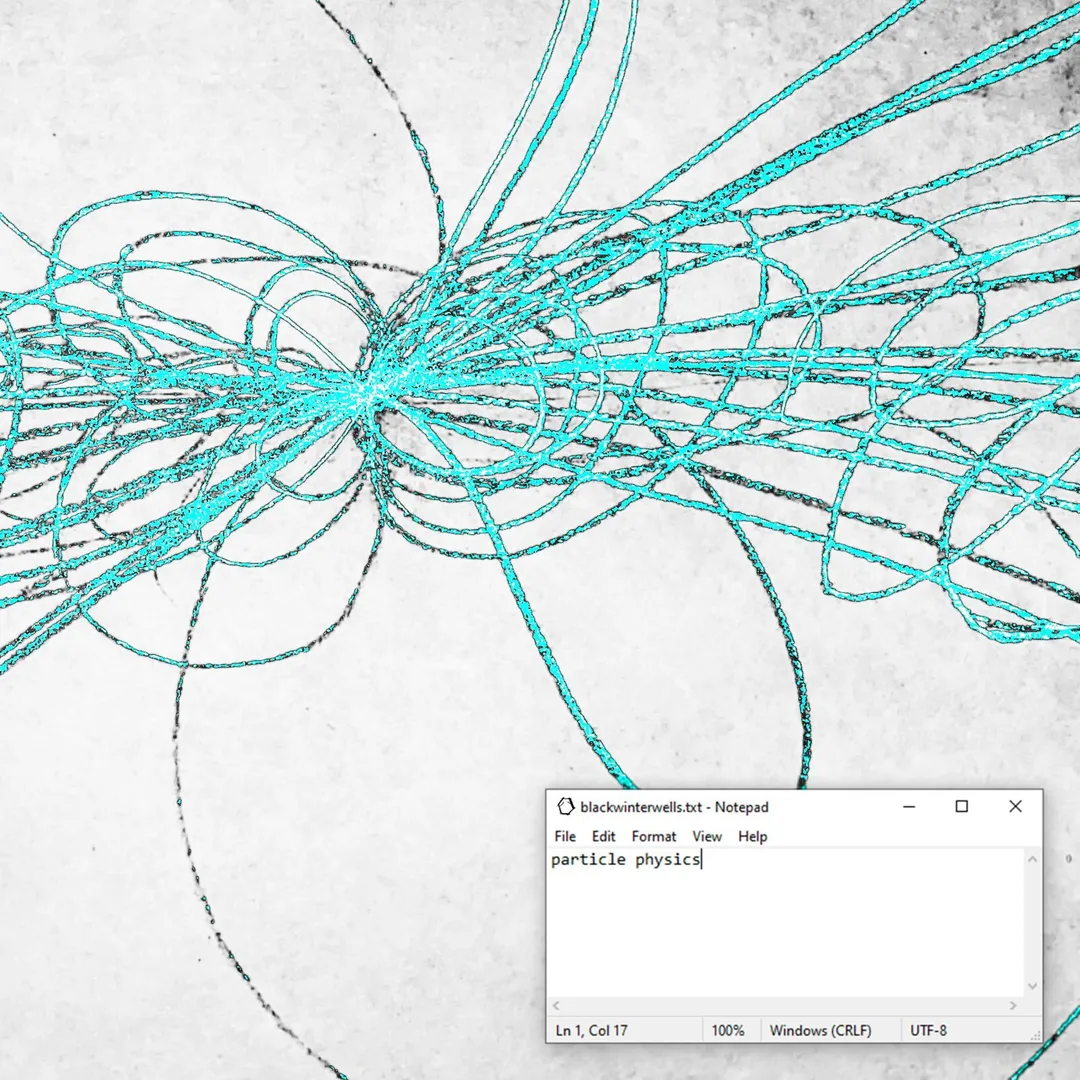
Task: Open the File menu
Action: point(565,836)
